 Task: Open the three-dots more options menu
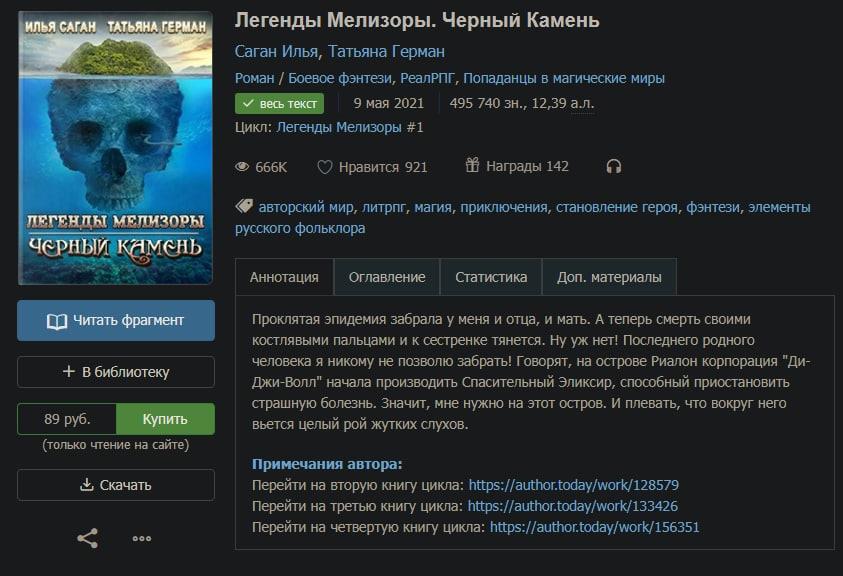(142, 538)
